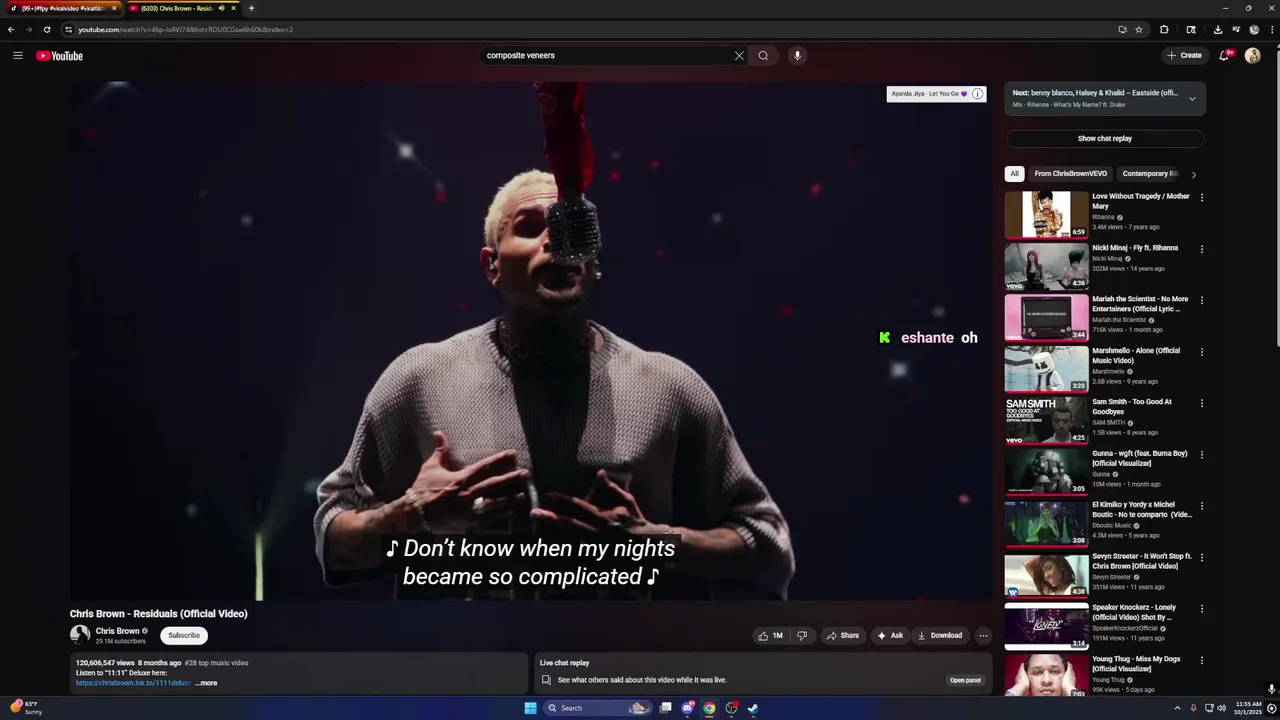The image size is (1280, 720).
Task: Share the video
Action: pos(842,635)
